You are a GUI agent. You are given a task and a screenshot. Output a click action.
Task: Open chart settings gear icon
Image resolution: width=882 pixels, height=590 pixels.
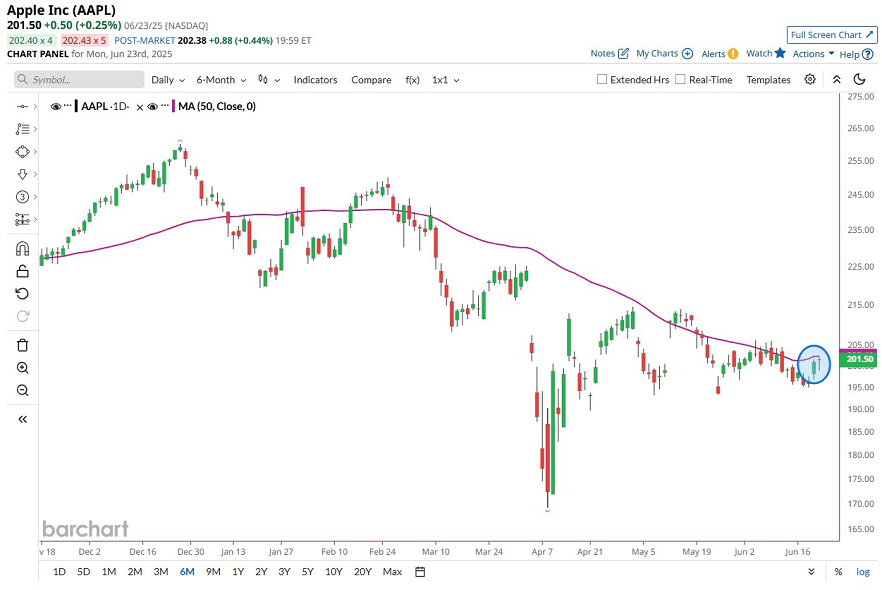click(x=810, y=80)
